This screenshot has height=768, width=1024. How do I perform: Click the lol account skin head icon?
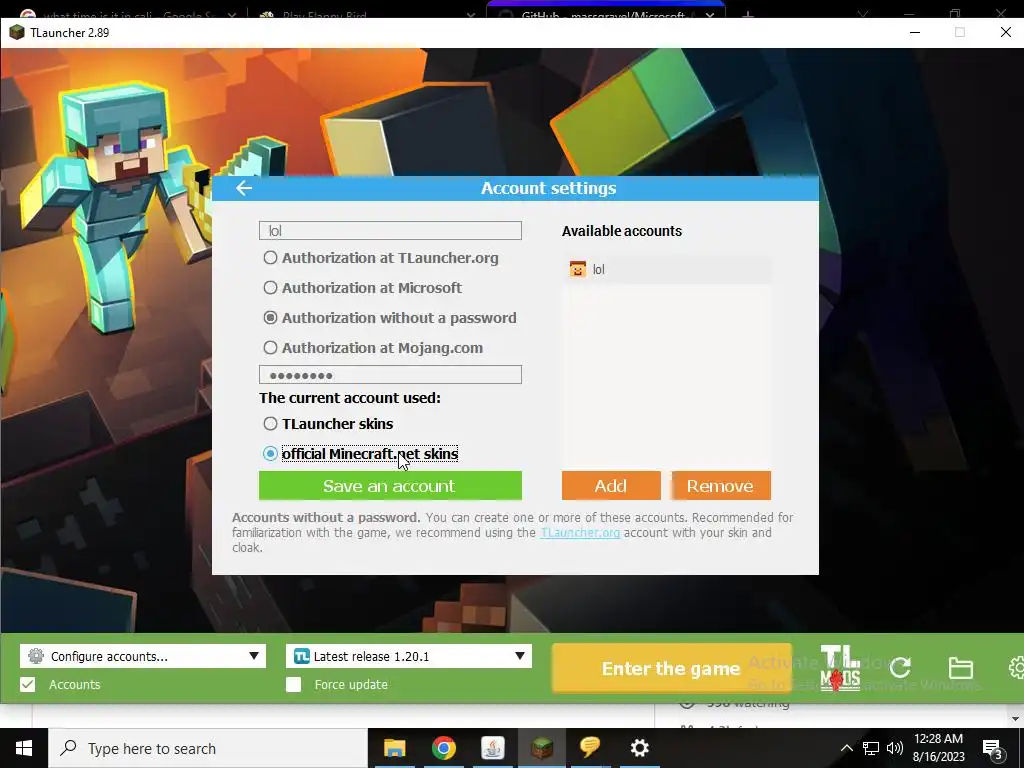[x=577, y=269]
